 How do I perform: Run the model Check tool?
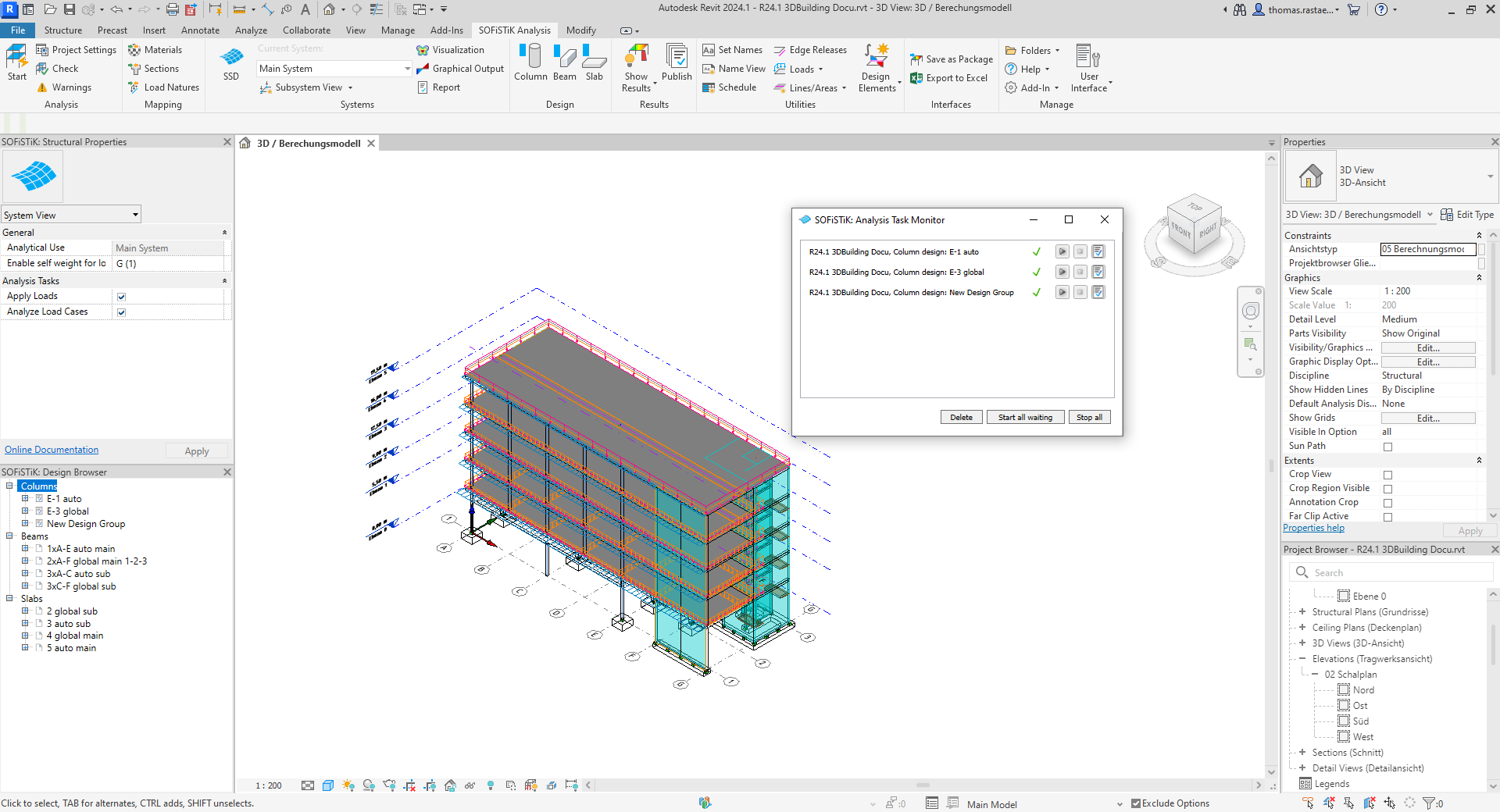tap(57, 69)
